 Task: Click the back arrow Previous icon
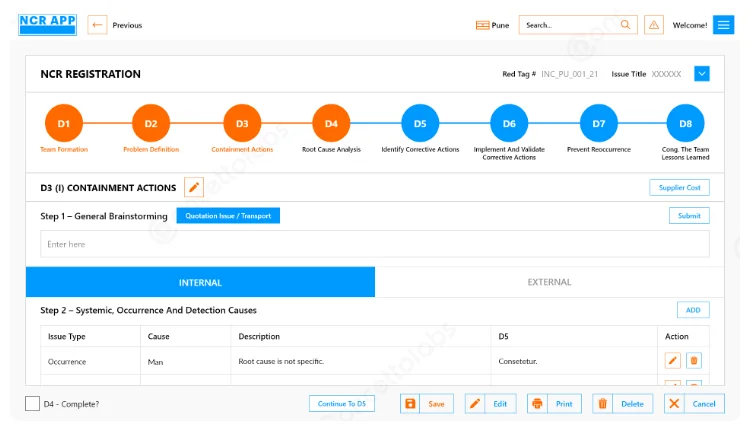point(98,25)
